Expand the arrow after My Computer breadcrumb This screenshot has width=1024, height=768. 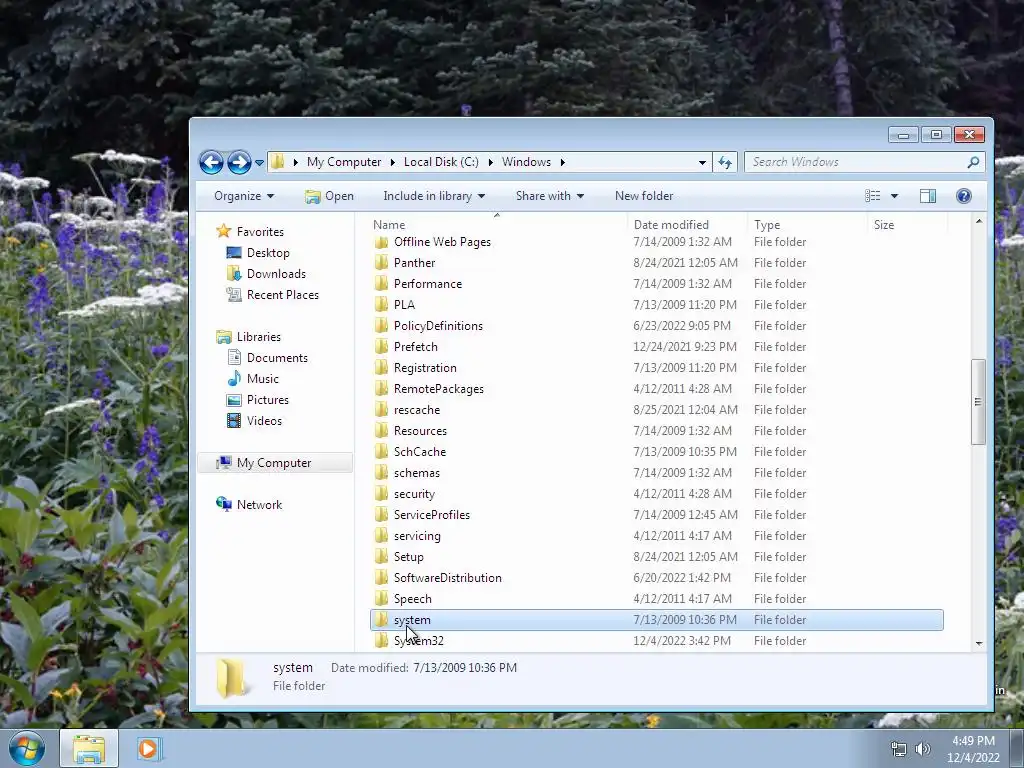392,162
